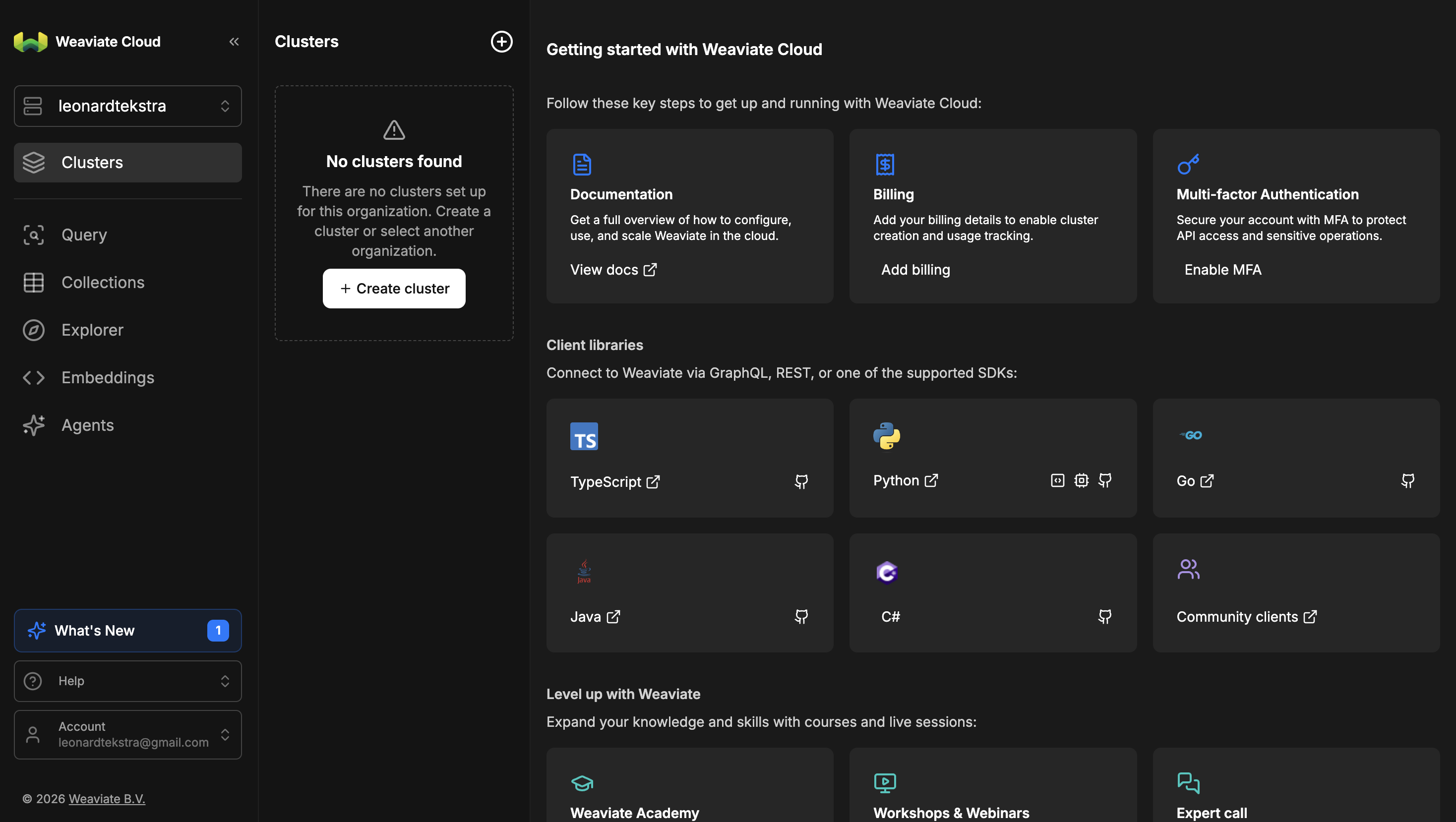
Task: Open Collections in sidebar
Action: click(x=102, y=283)
